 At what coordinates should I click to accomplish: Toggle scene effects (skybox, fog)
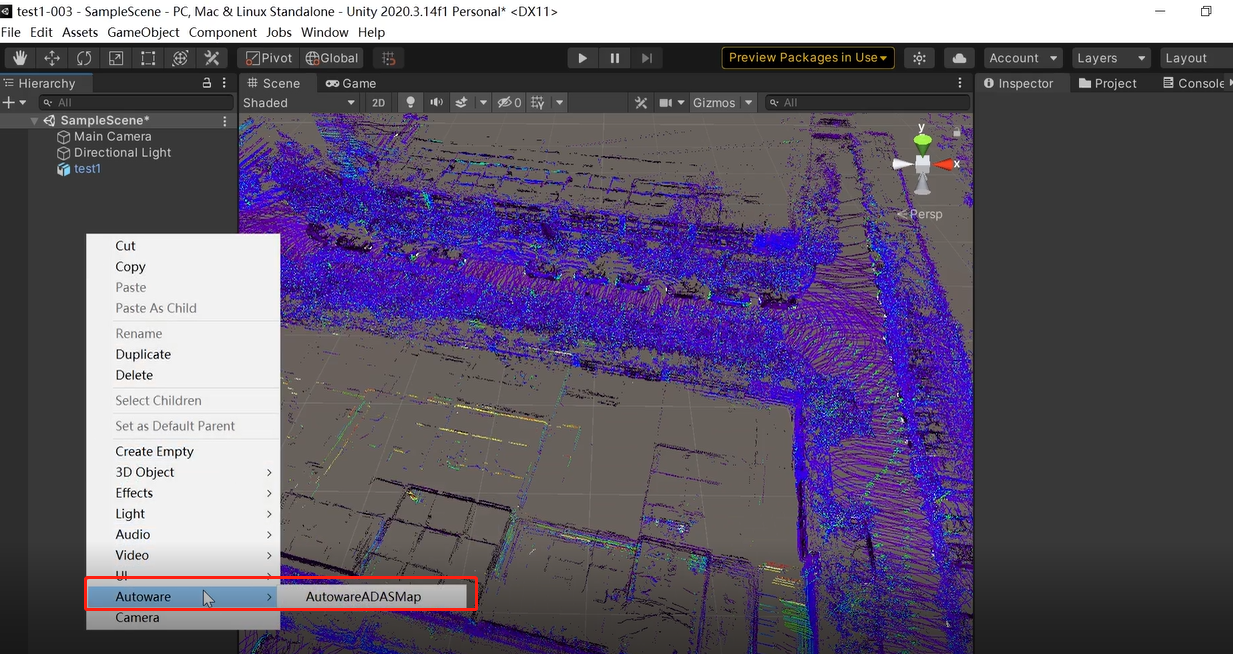[462, 102]
